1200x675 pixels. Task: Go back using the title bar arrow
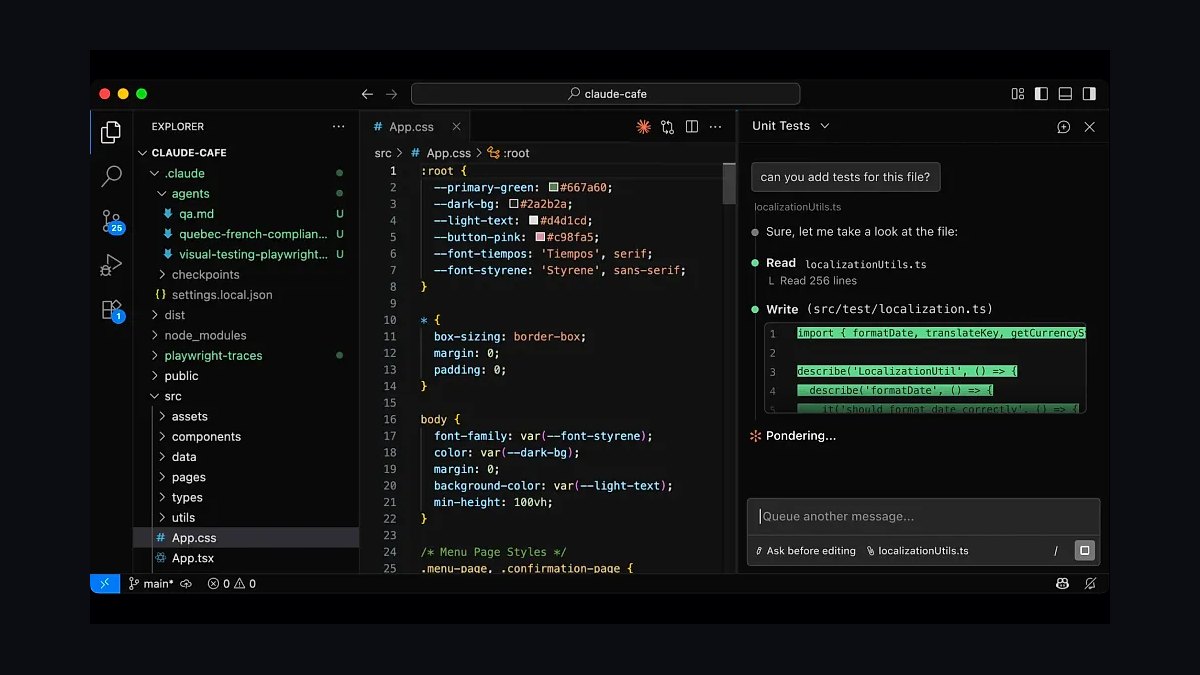point(367,94)
